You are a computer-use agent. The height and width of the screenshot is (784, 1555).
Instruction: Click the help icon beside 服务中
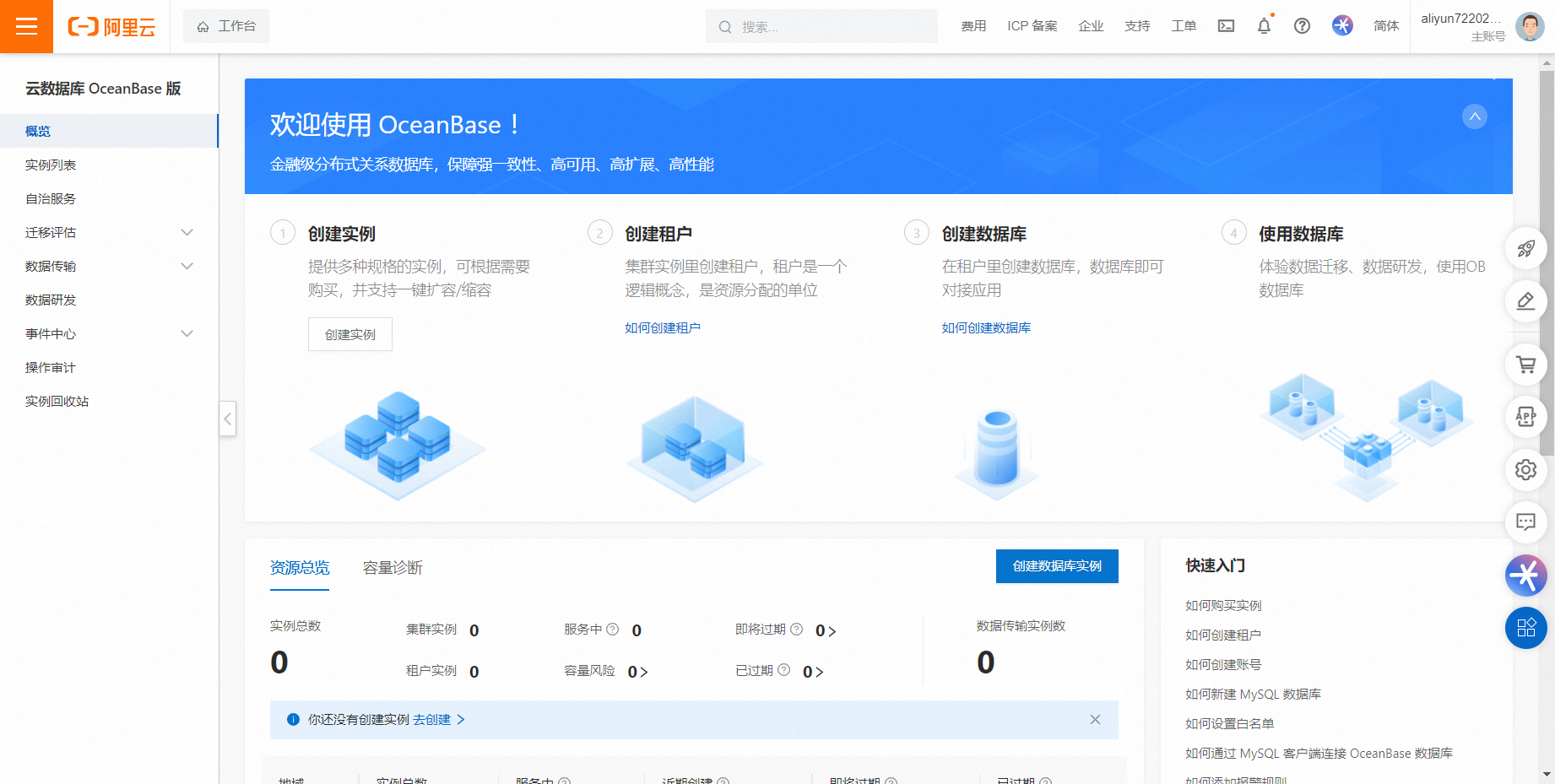(x=613, y=630)
